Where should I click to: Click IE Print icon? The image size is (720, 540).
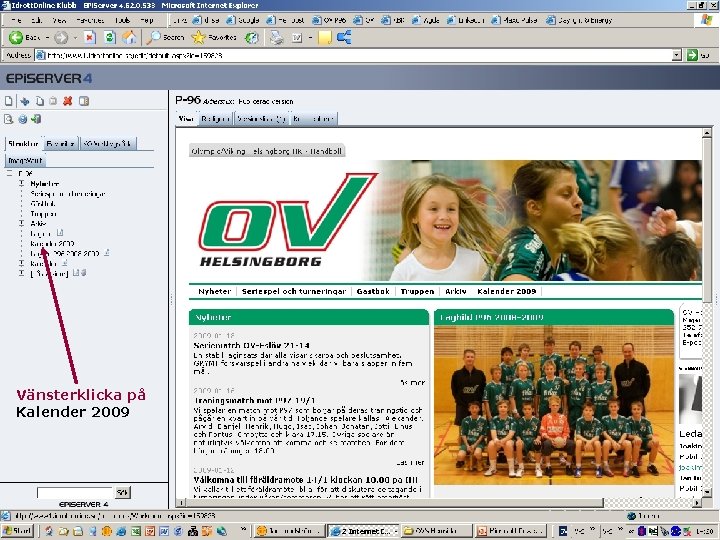click(x=276, y=37)
